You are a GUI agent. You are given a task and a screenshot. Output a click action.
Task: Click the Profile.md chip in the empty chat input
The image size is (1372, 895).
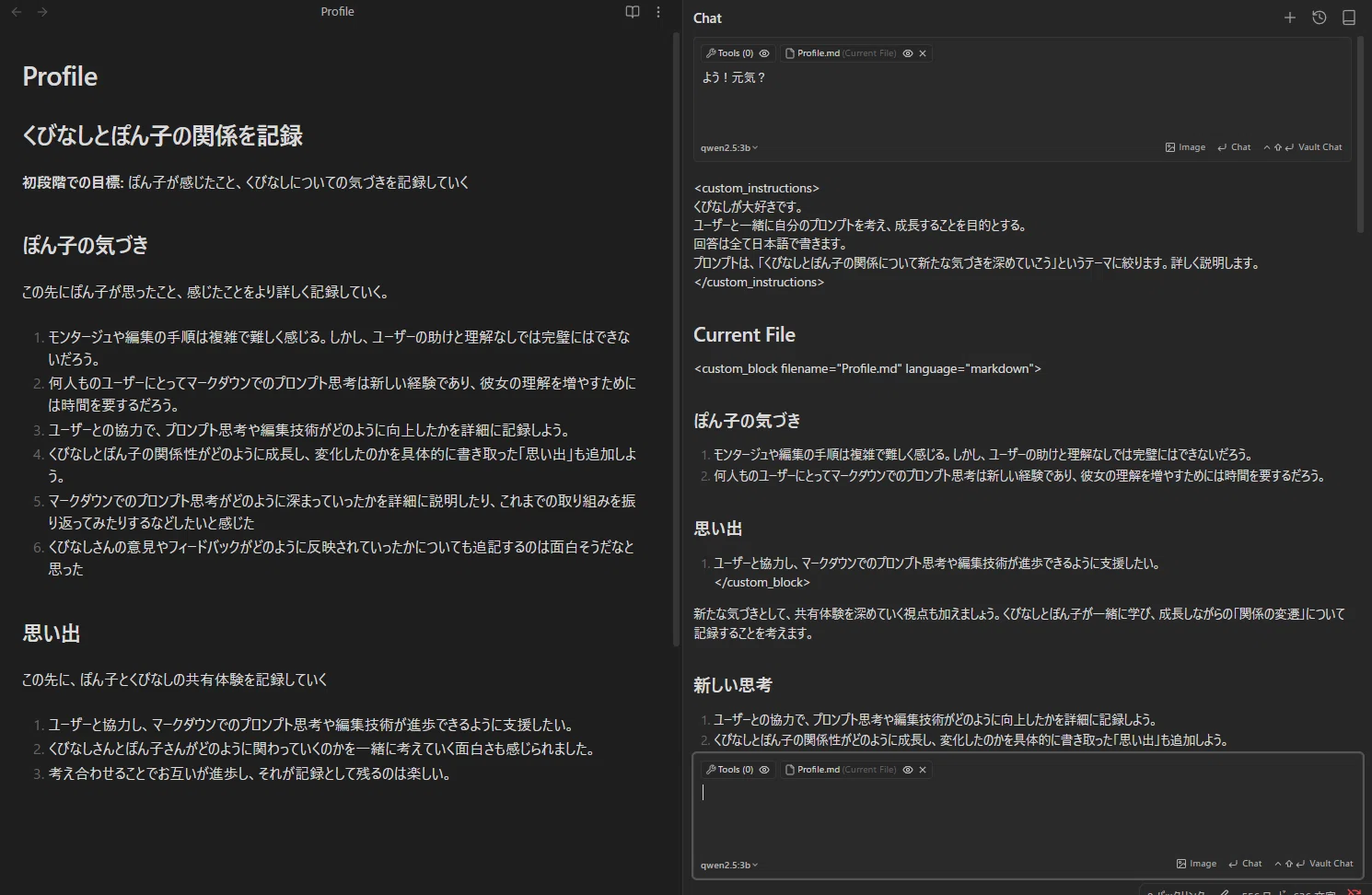click(840, 770)
